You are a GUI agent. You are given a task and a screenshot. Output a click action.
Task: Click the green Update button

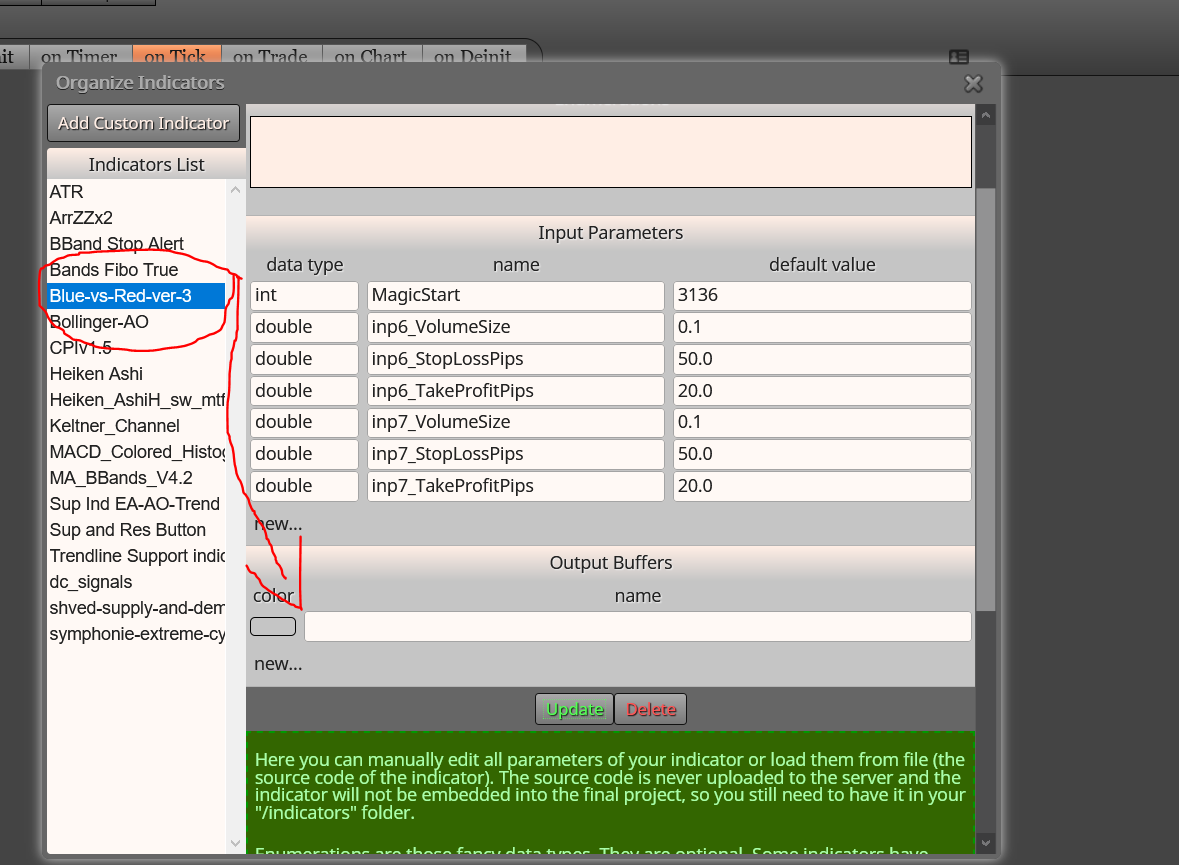pyautogui.click(x=574, y=709)
